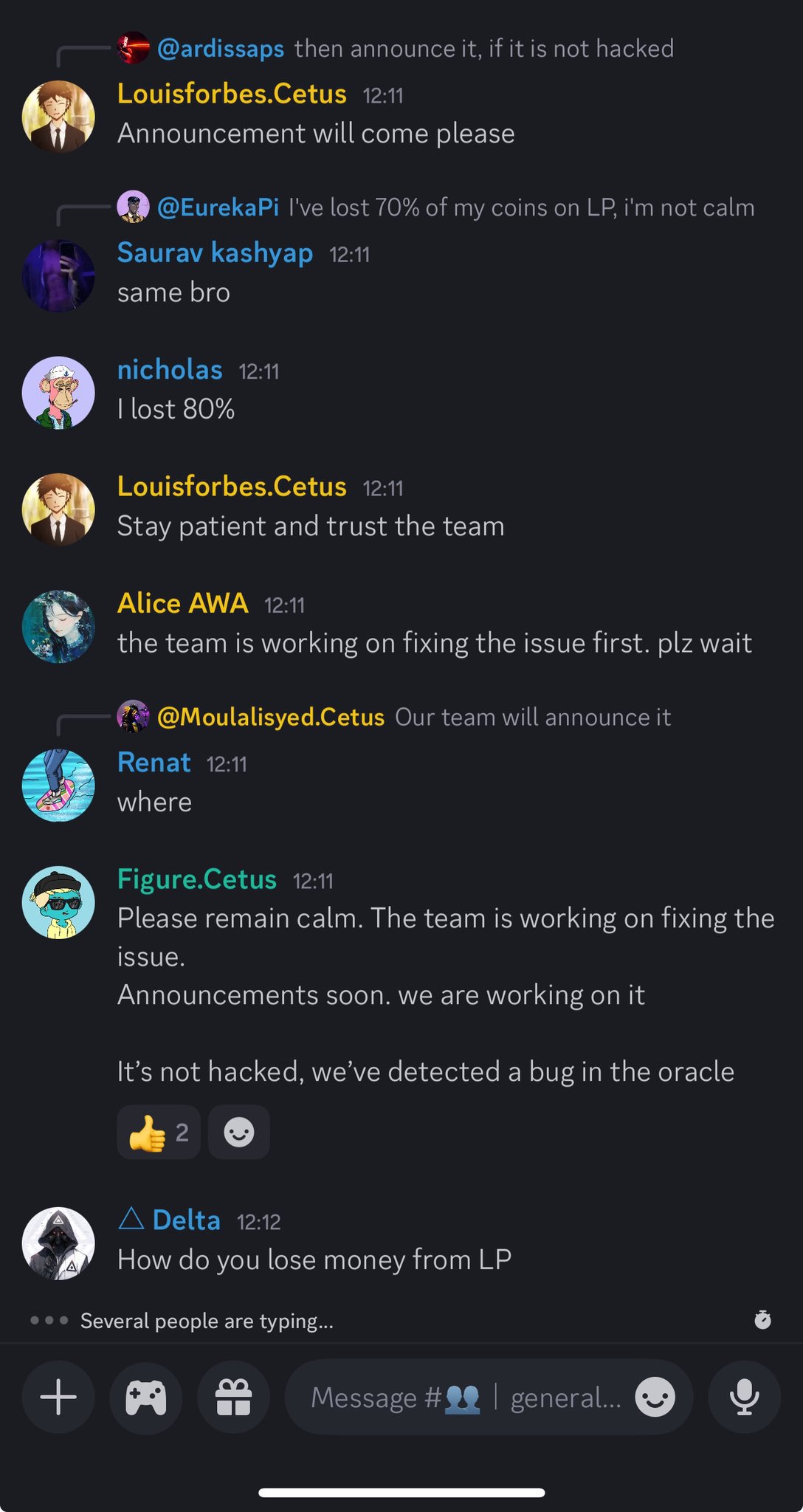Add a reaction to Figure.Cetus message
The height and width of the screenshot is (1512, 803).
point(238,1132)
